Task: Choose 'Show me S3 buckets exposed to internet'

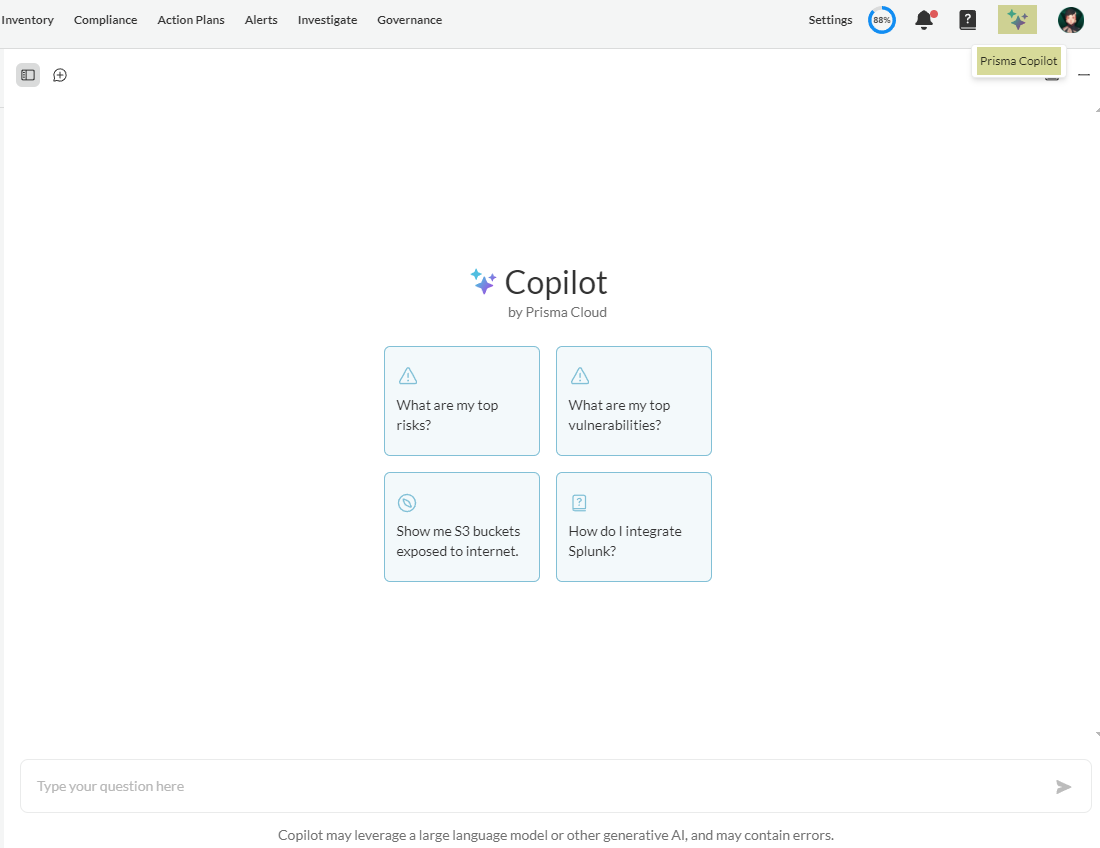Action: (462, 527)
